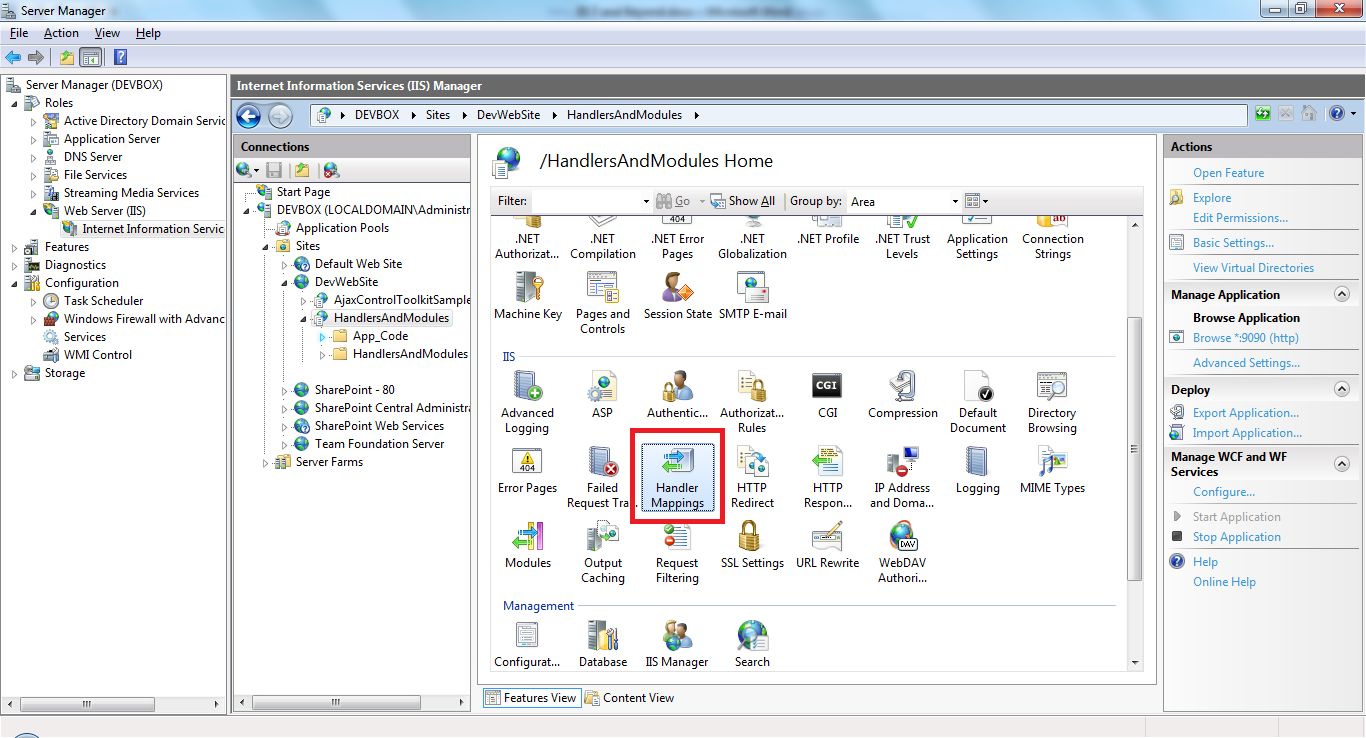
Task: Click the IIS Manager back navigation button
Action: [x=249, y=115]
